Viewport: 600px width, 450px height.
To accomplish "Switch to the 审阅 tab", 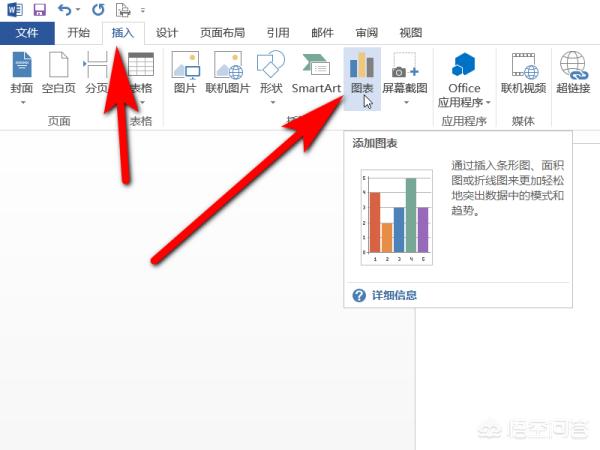I will coord(367,33).
